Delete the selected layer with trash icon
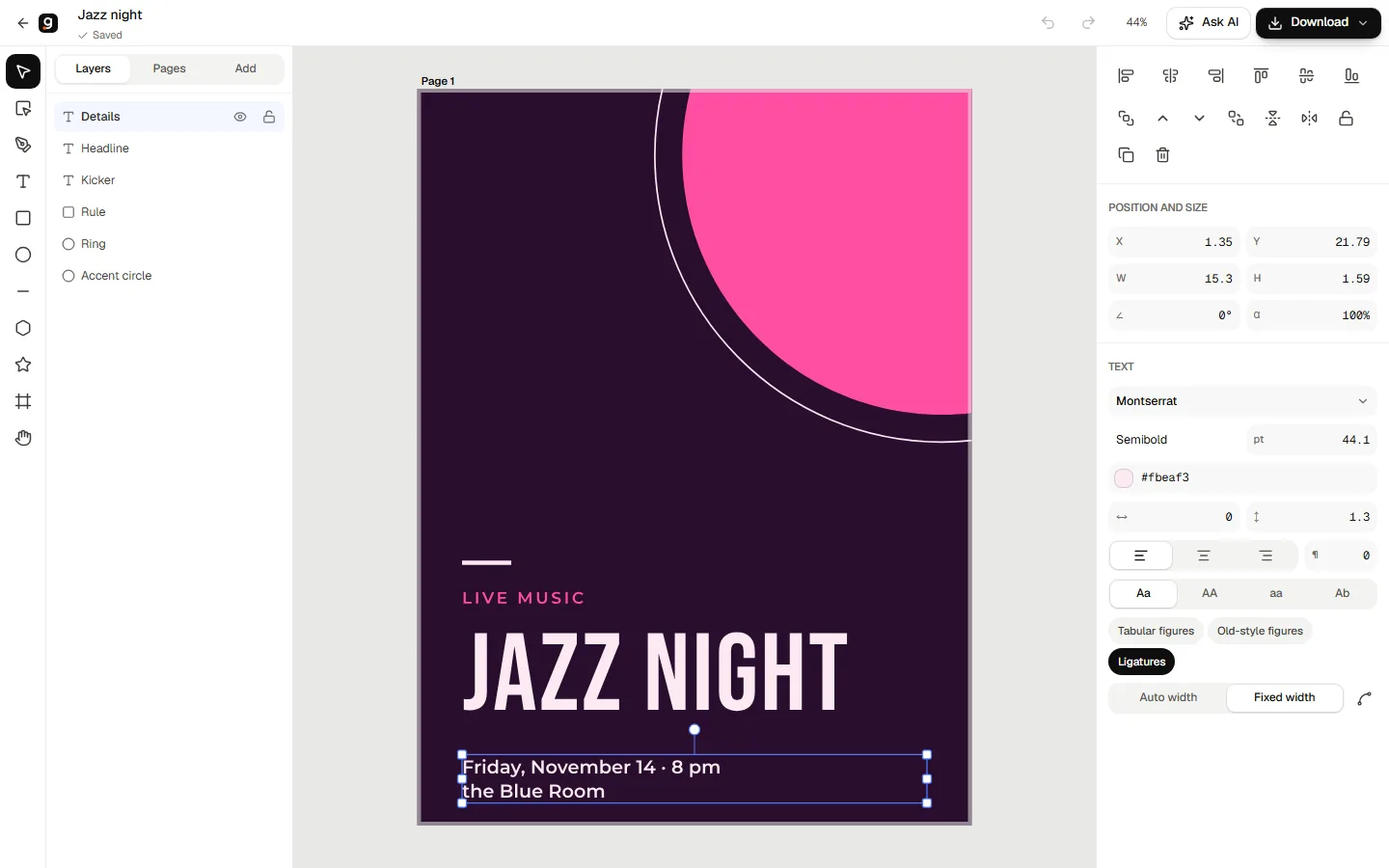The width and height of the screenshot is (1389, 868). (x=1162, y=155)
